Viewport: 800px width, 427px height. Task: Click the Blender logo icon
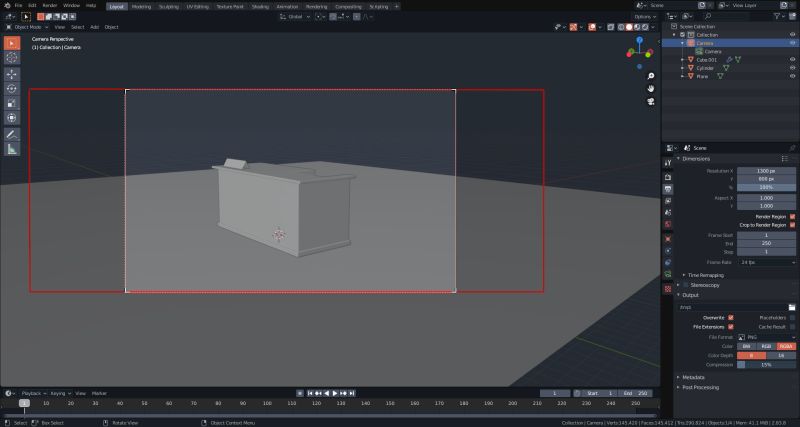[x=7, y=6]
